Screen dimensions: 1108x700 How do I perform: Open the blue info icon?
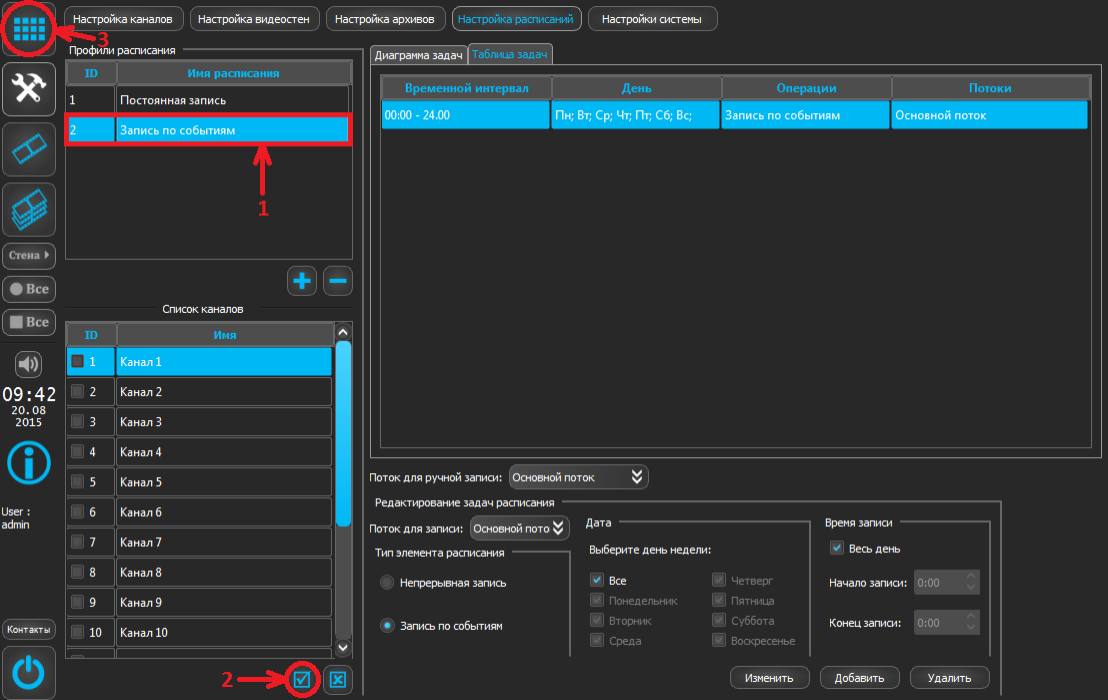(x=28, y=462)
